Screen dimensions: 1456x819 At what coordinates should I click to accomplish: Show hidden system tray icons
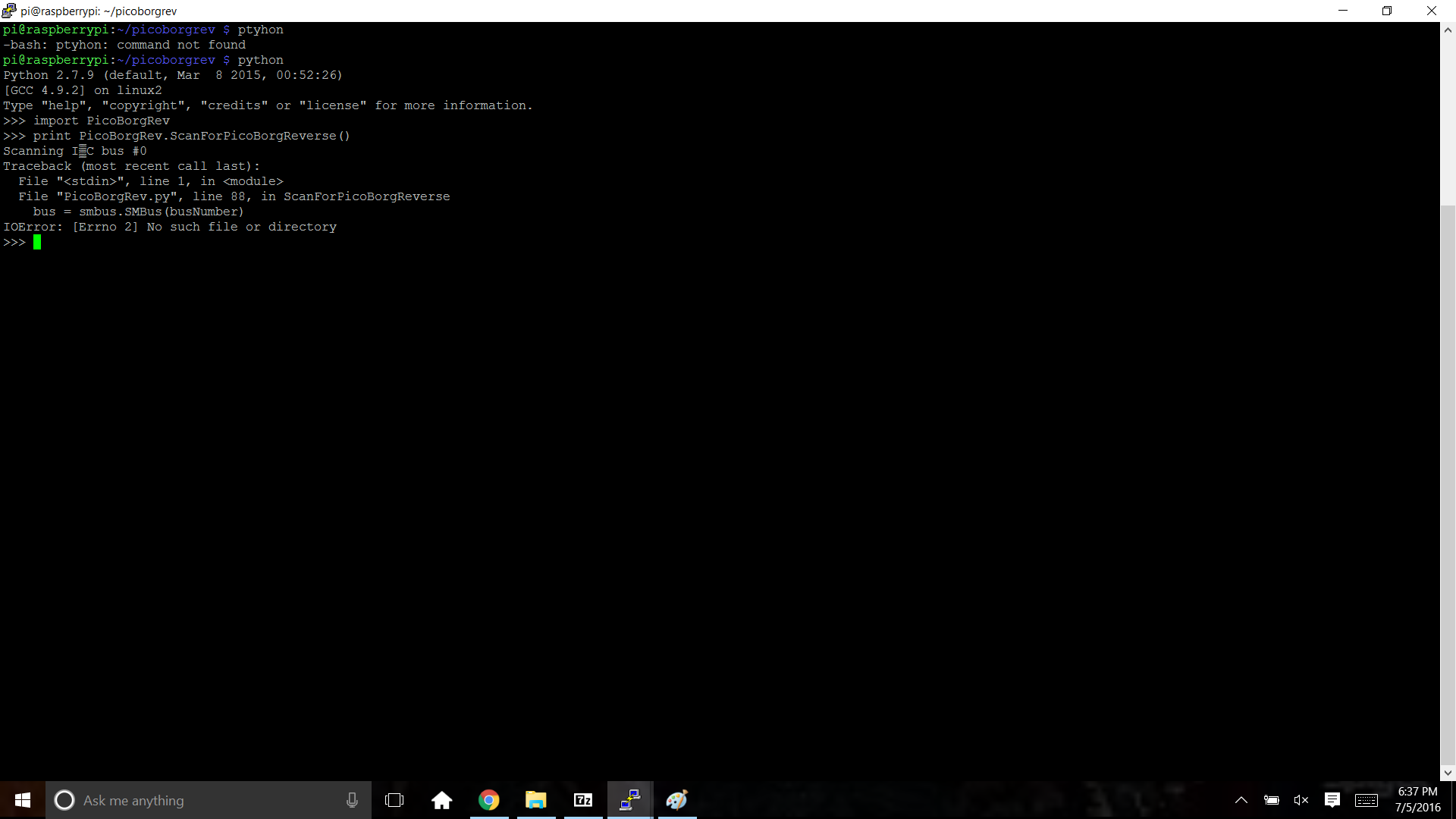(1241, 800)
